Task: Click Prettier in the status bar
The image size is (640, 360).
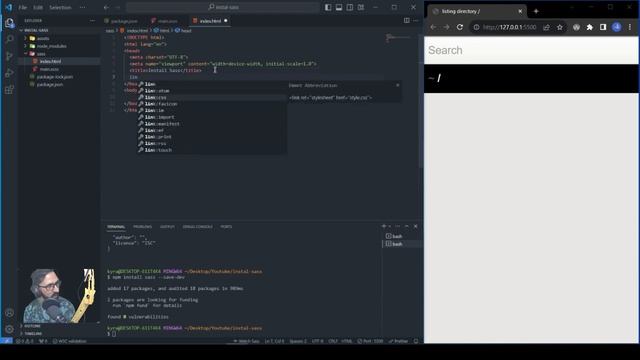Action: pos(398,341)
